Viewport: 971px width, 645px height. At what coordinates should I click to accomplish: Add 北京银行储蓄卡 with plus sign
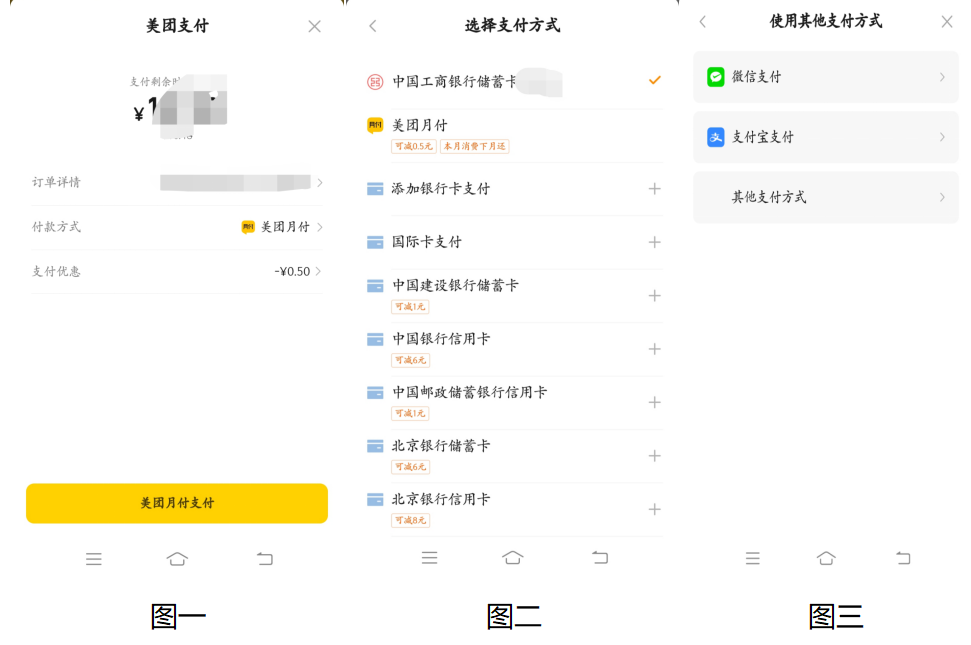click(655, 456)
